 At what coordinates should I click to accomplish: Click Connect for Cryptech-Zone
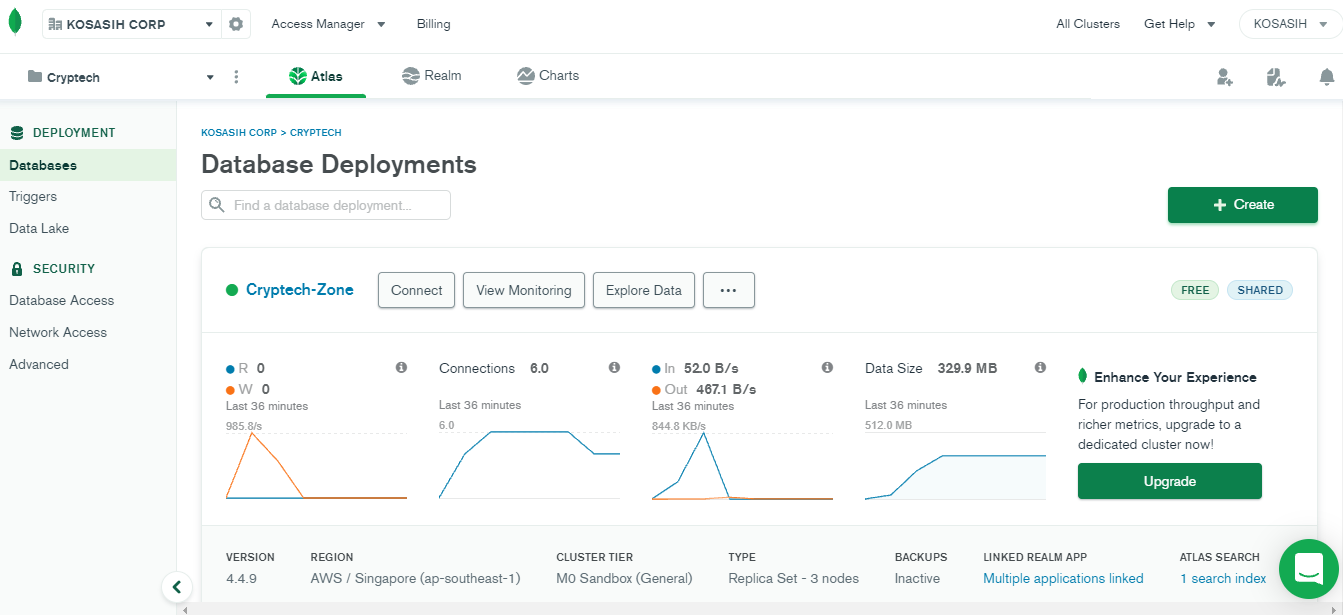416,290
